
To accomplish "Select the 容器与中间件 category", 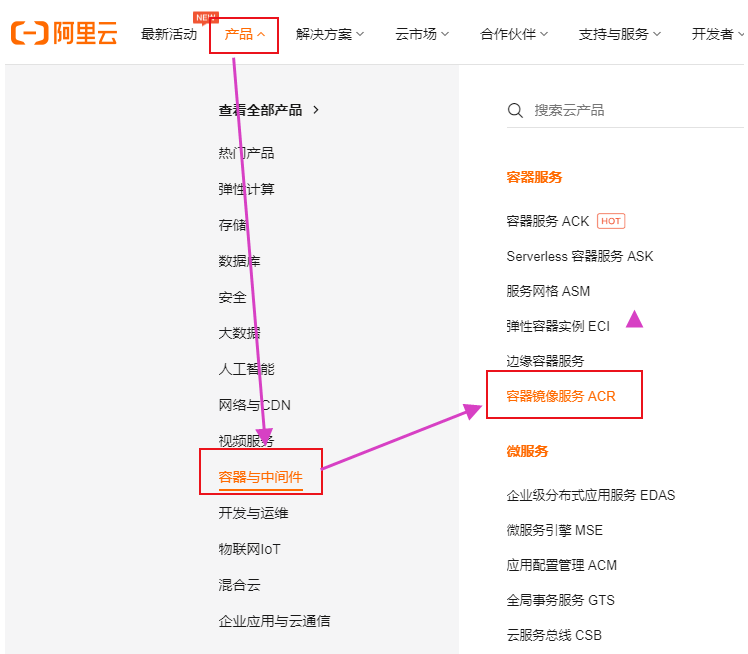I will [260, 477].
